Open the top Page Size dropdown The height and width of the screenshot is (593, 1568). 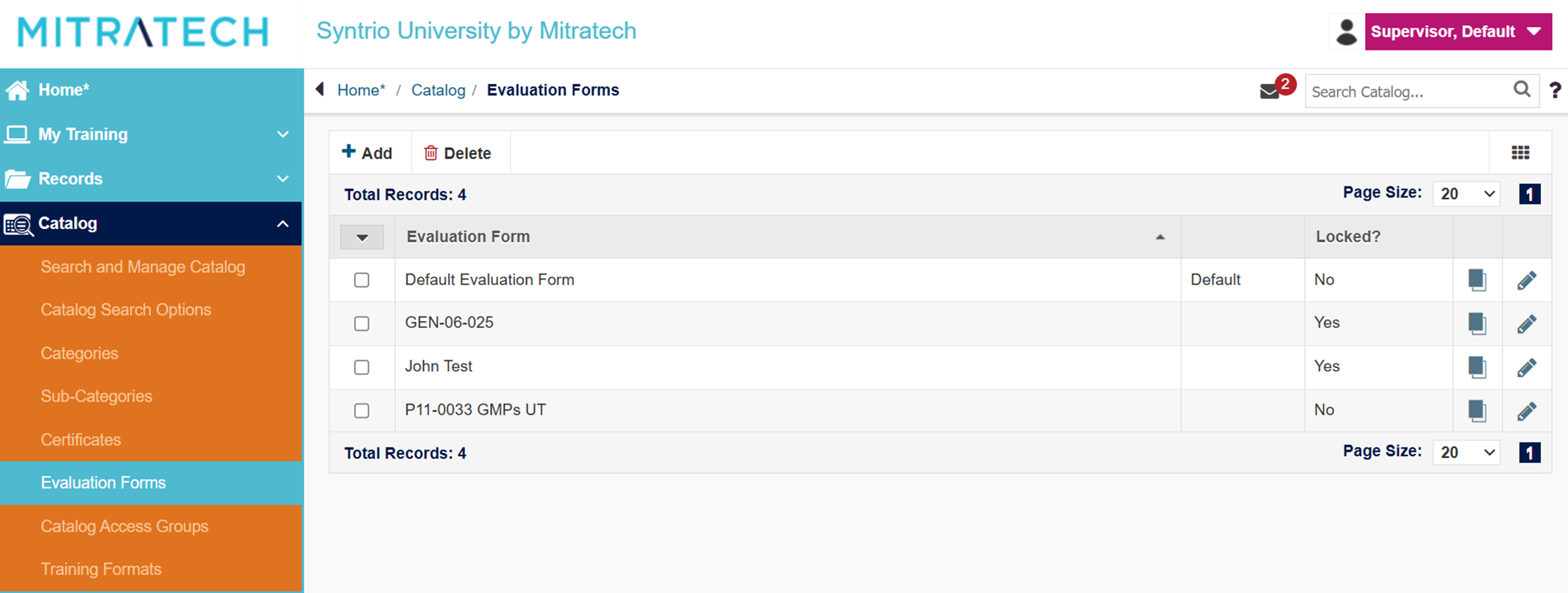point(1466,194)
